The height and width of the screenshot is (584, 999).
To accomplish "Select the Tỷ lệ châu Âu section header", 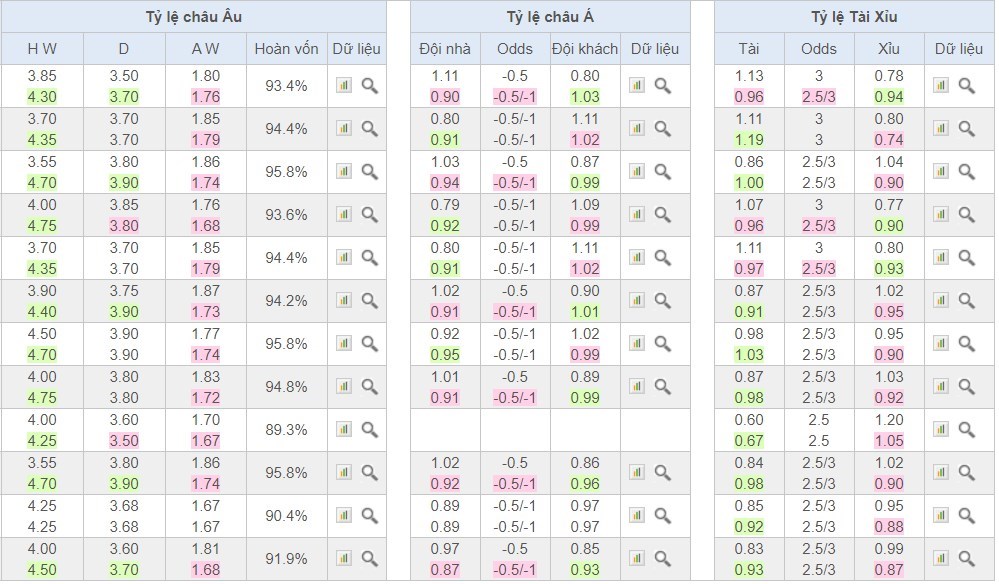I will pos(193,17).
